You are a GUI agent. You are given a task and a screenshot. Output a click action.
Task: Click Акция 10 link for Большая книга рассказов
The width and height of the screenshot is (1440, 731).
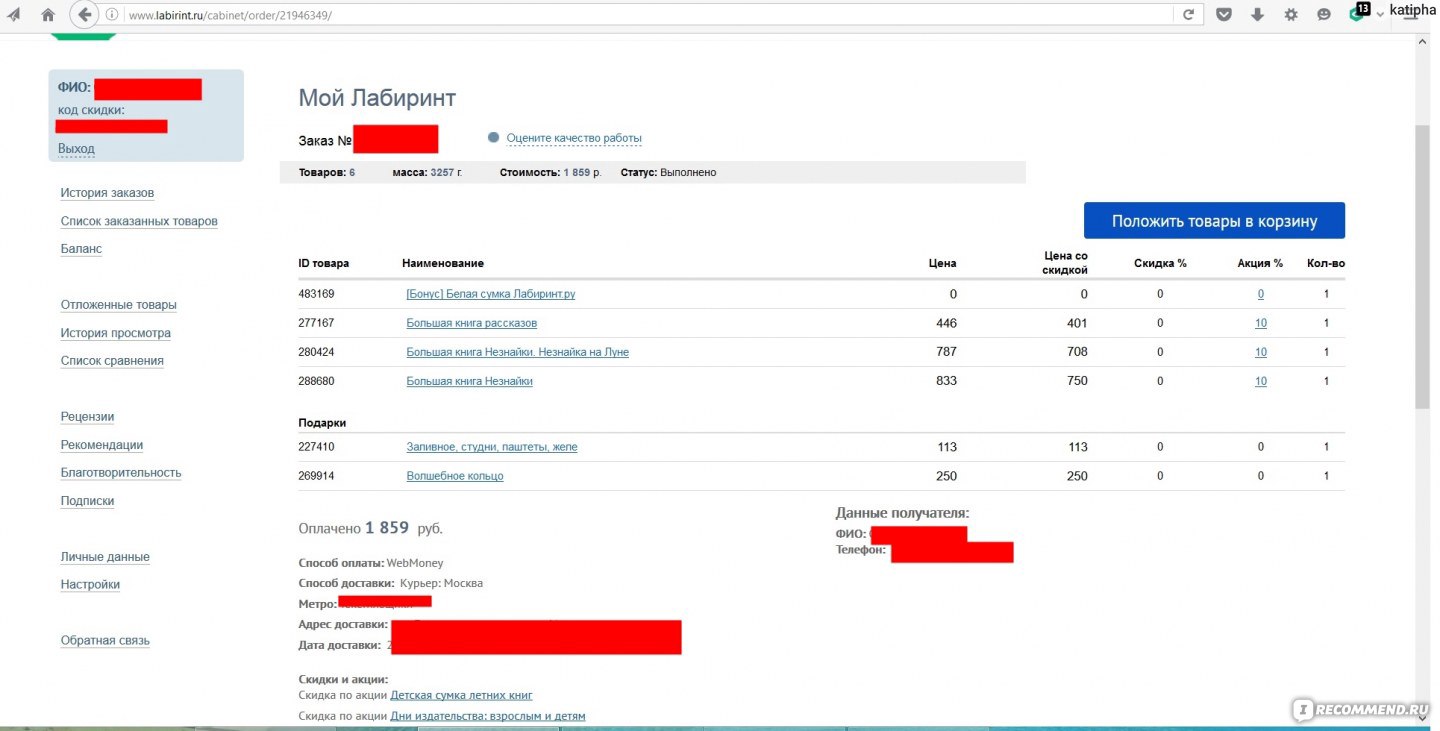coord(1261,323)
